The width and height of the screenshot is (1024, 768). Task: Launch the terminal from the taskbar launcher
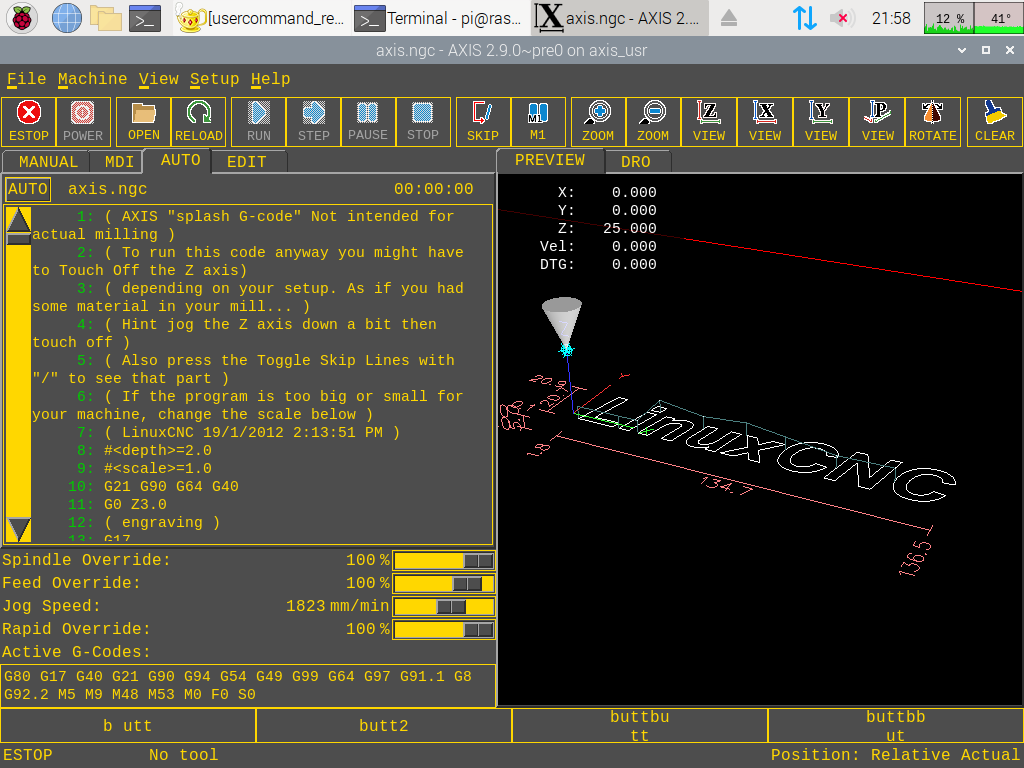click(x=144, y=18)
